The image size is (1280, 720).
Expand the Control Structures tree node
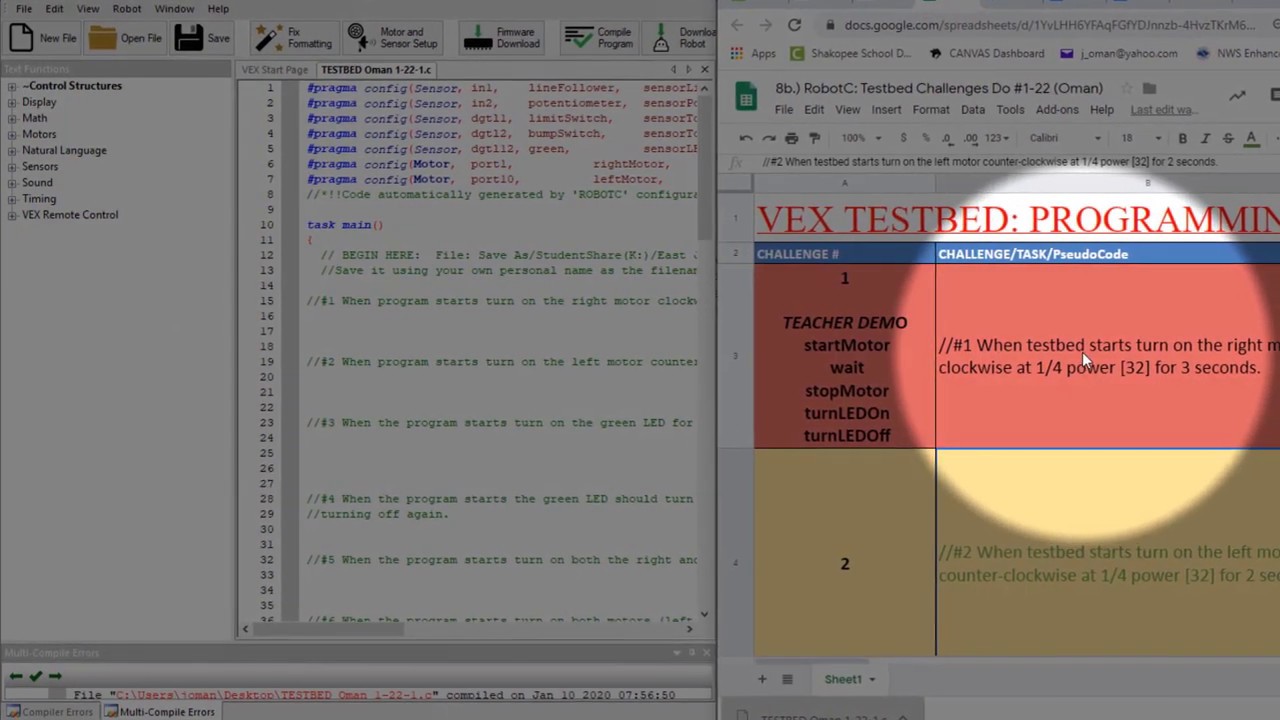point(12,86)
